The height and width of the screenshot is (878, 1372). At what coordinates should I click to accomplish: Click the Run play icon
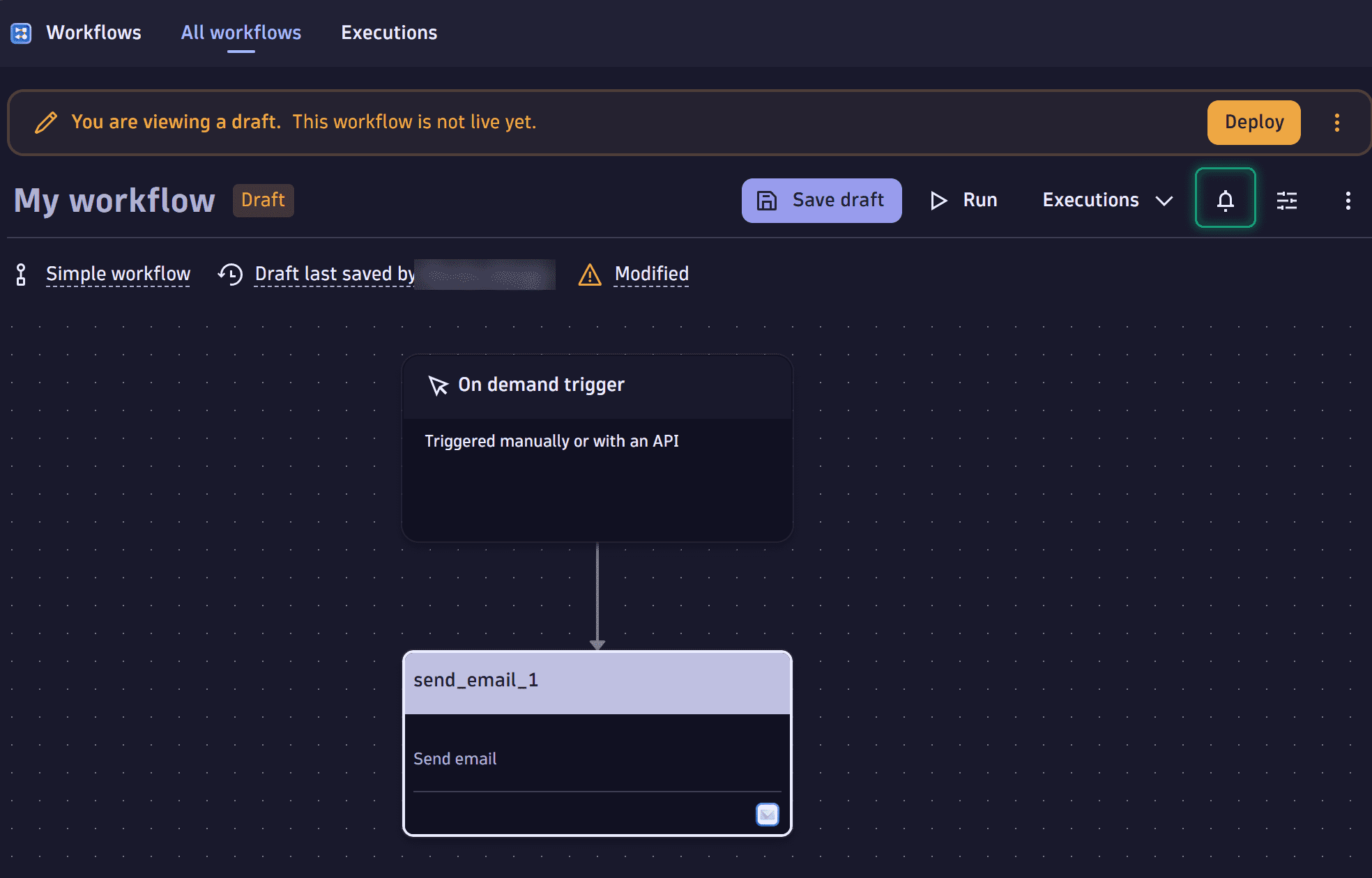pos(938,200)
